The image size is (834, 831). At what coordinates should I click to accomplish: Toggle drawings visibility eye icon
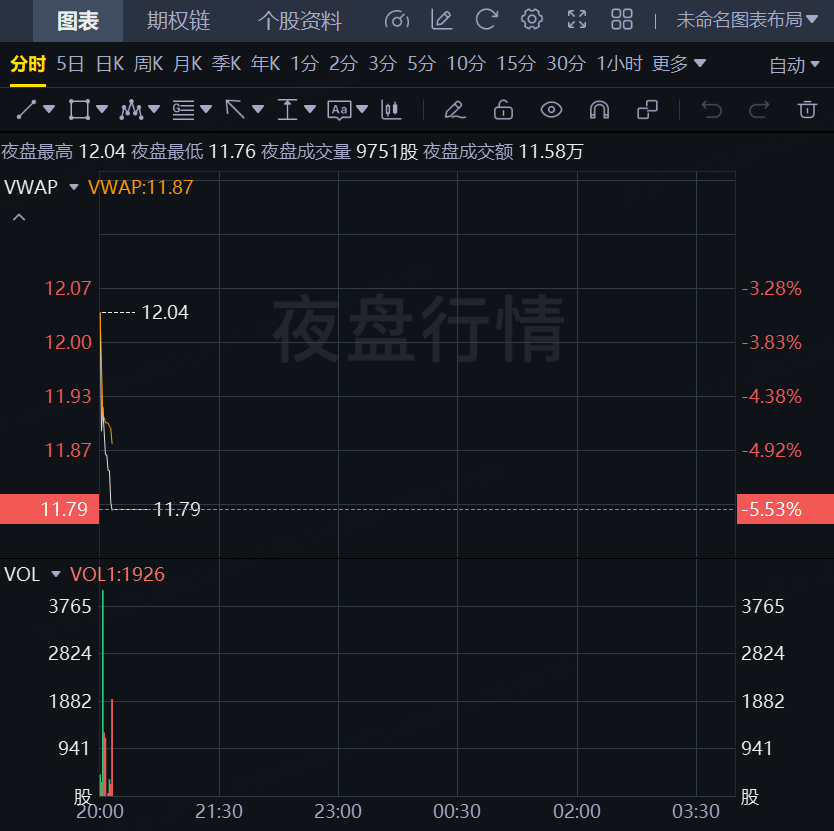551,109
